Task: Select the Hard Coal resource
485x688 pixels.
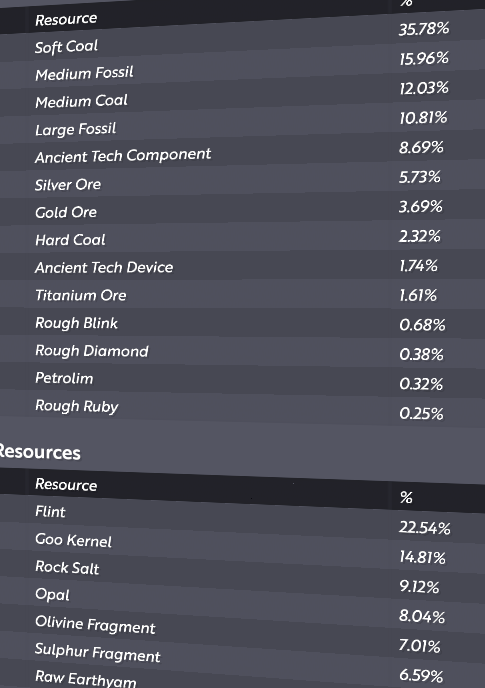Action: click(x=70, y=240)
